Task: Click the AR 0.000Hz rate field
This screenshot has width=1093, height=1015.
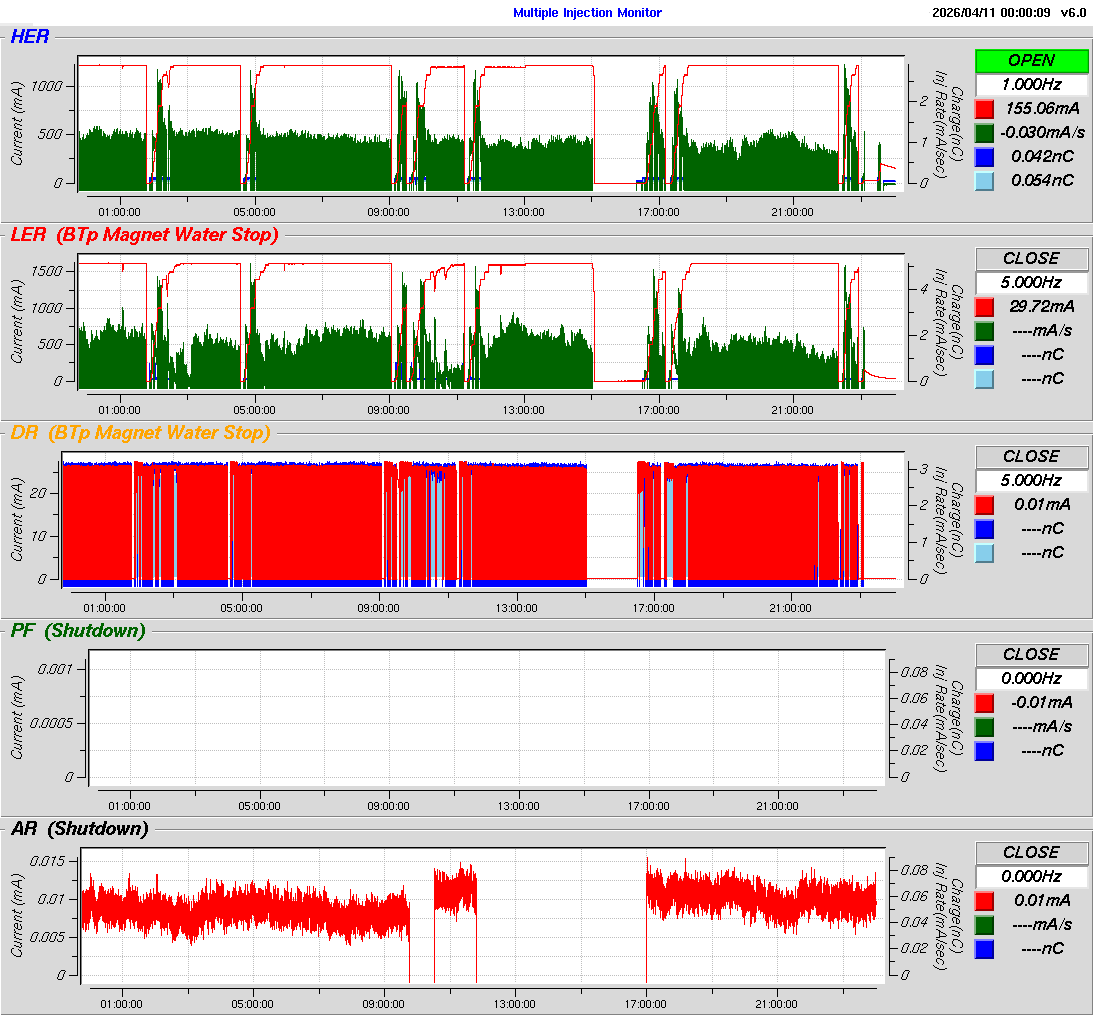Action: [x=1031, y=876]
